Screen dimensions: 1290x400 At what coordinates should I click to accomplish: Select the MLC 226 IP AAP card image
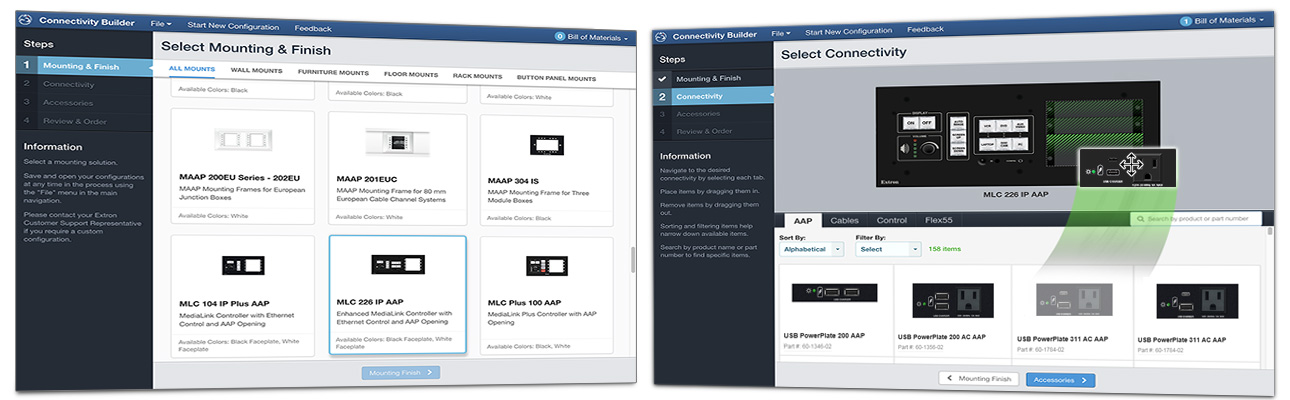click(398, 265)
